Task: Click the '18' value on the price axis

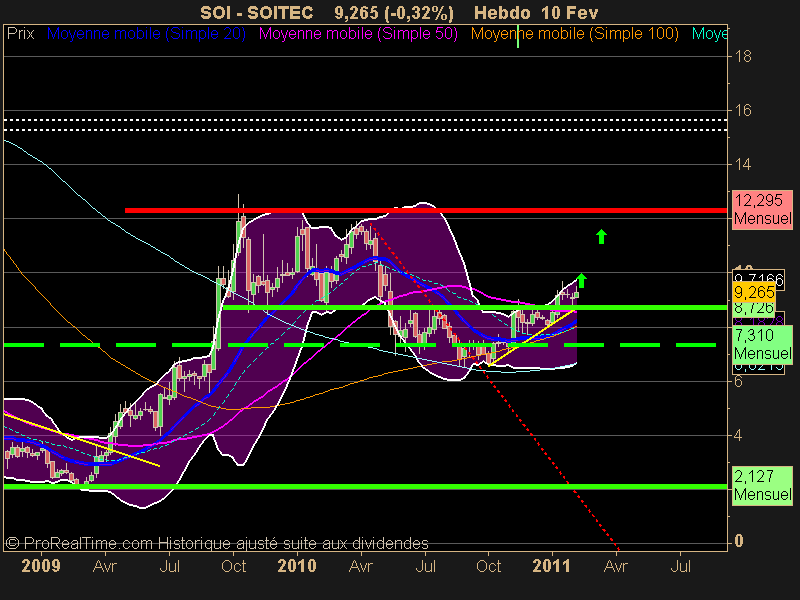Action: coord(743,56)
